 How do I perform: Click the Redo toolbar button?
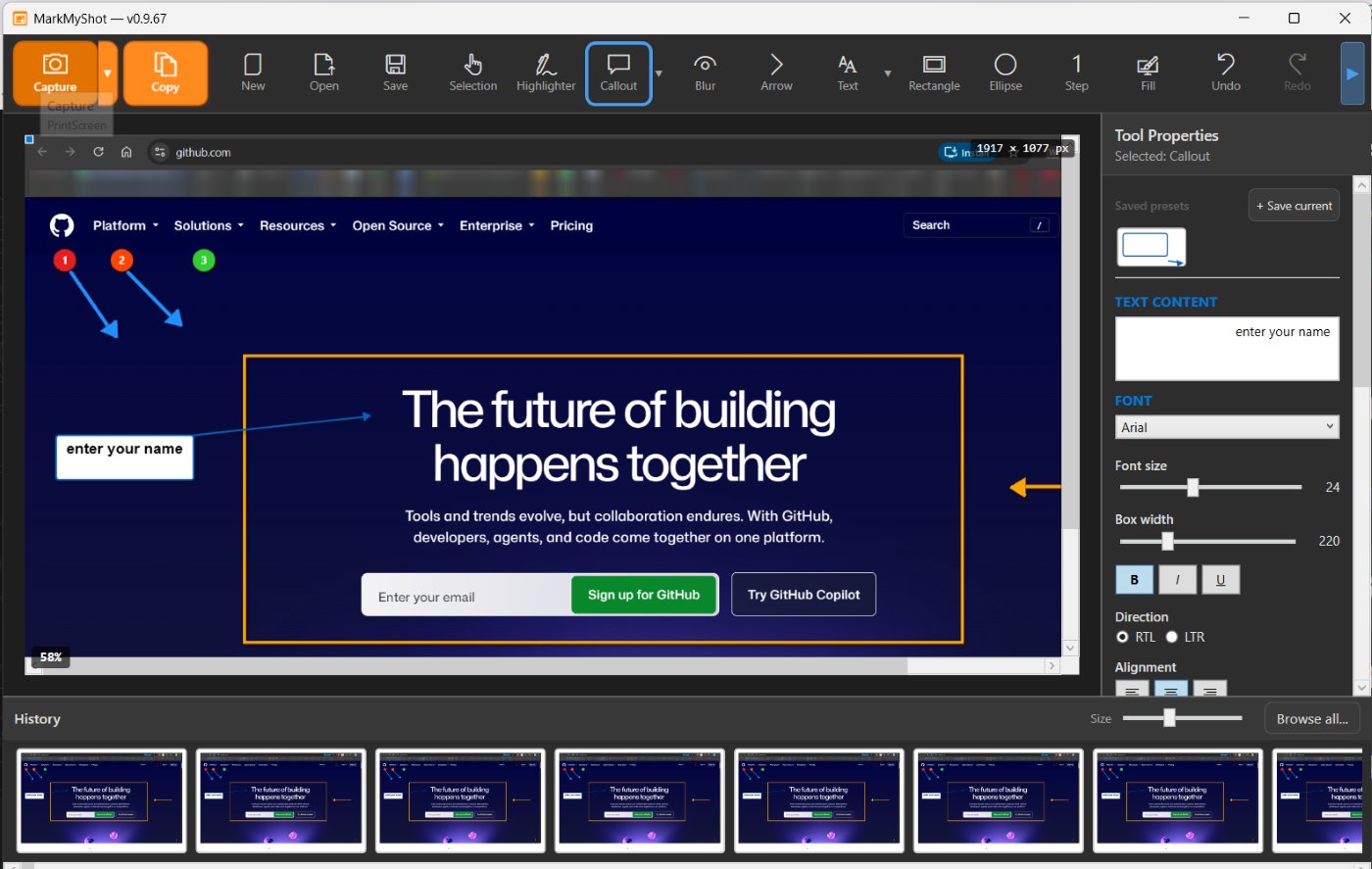[x=1298, y=72]
